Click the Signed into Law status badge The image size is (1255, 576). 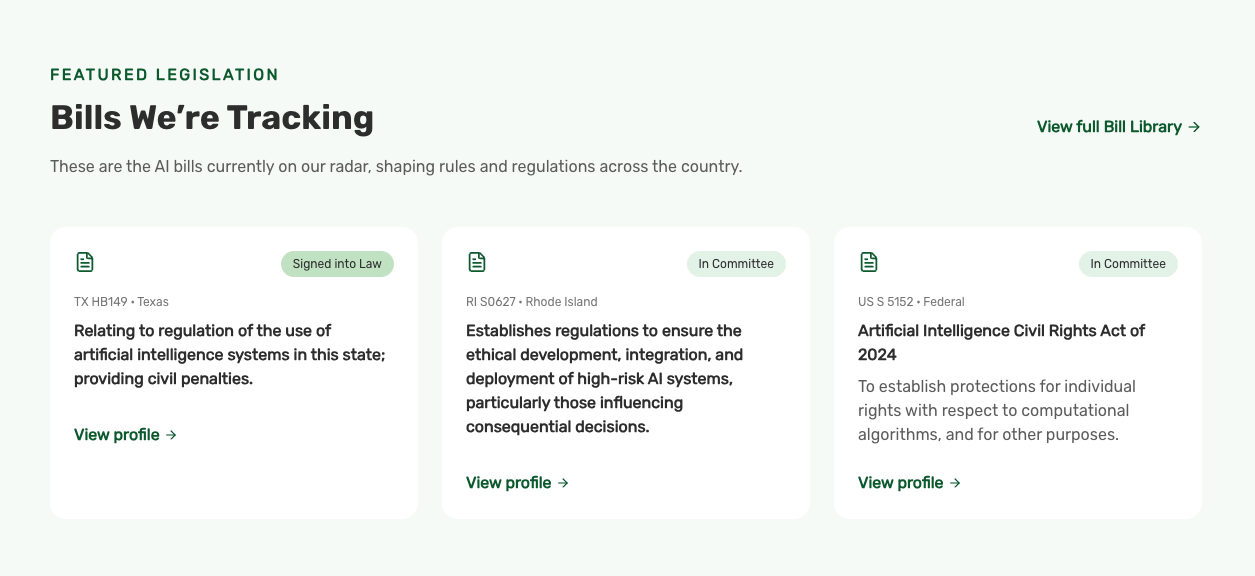(x=337, y=264)
